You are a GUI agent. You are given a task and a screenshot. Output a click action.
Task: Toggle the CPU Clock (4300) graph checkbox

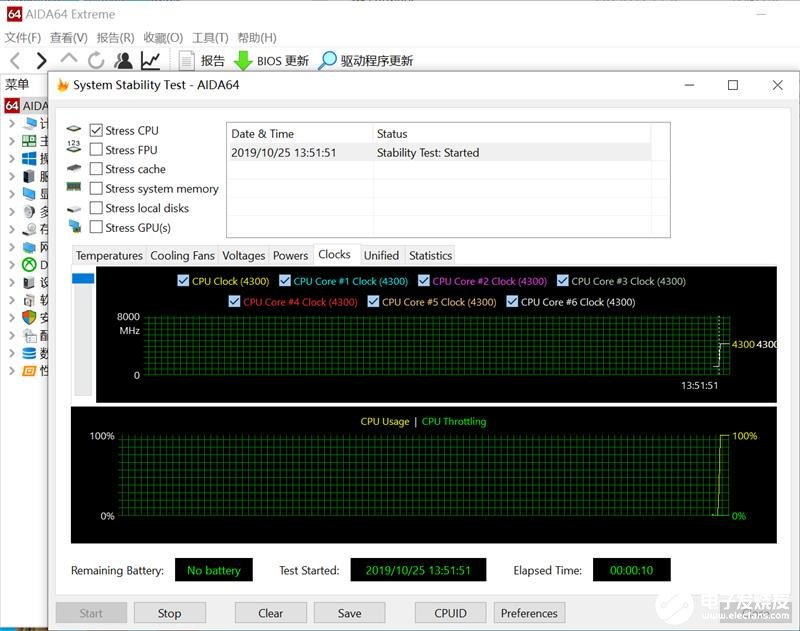pyautogui.click(x=183, y=281)
